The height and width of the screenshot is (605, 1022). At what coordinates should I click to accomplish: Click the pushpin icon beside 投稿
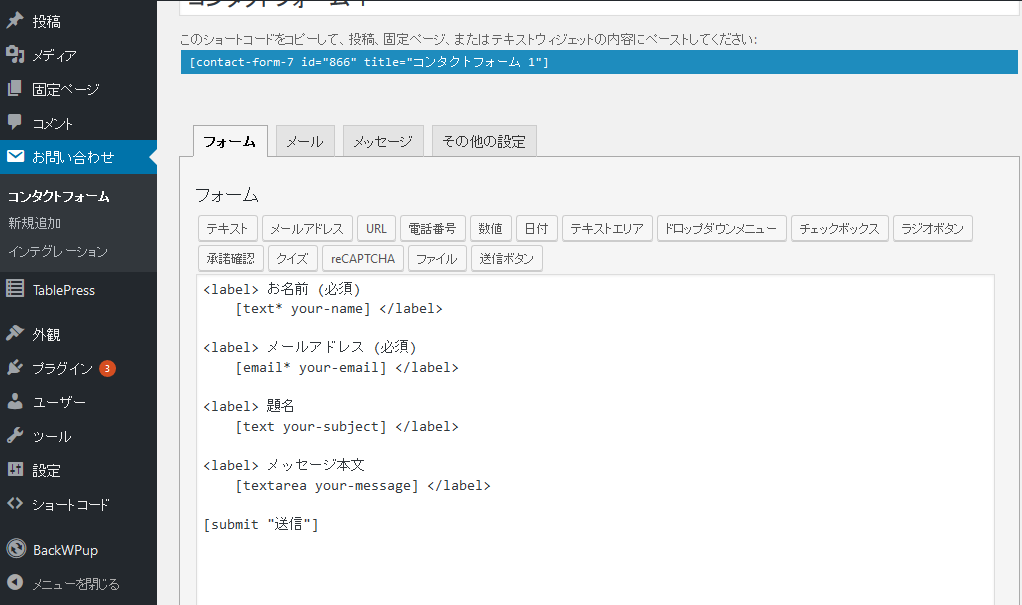coord(15,21)
